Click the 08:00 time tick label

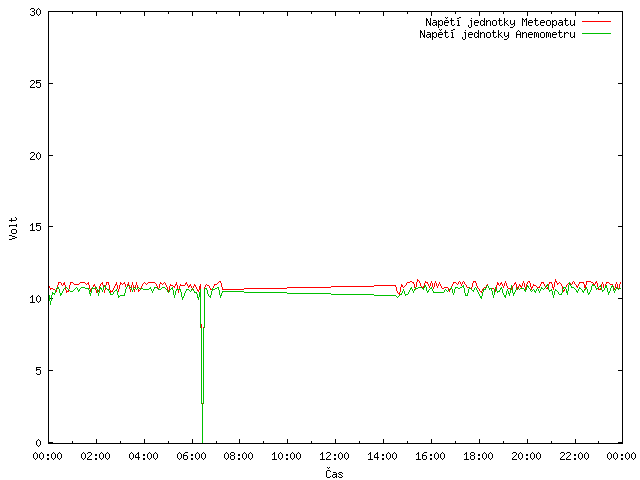(238, 456)
